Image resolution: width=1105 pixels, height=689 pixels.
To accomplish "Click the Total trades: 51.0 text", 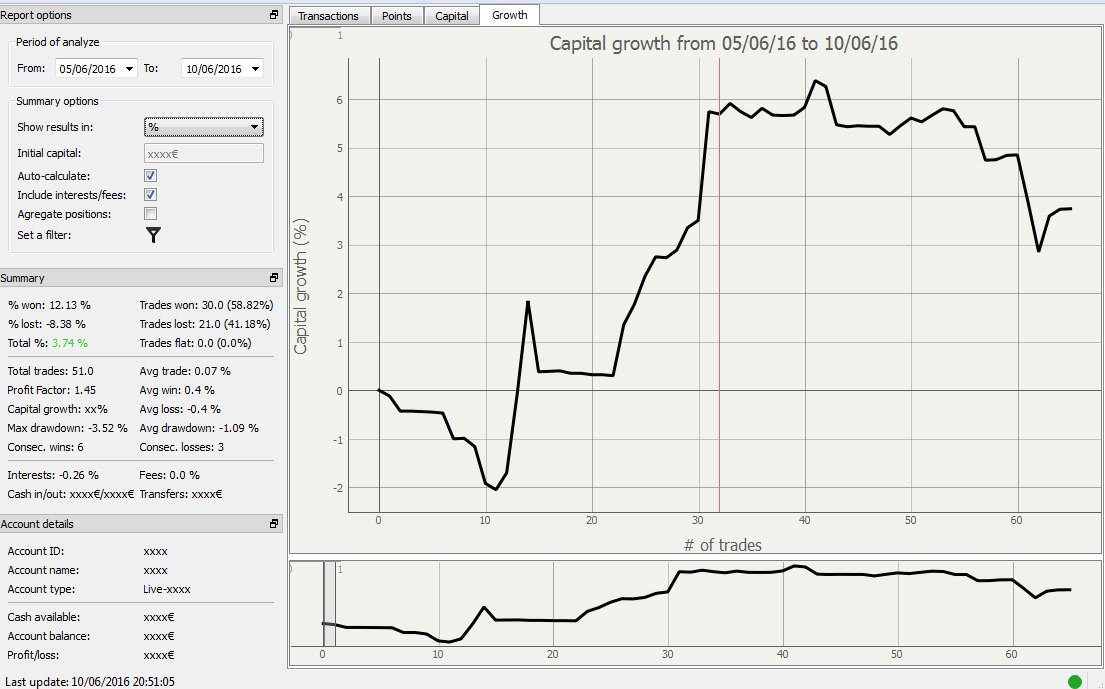I will (50, 371).
